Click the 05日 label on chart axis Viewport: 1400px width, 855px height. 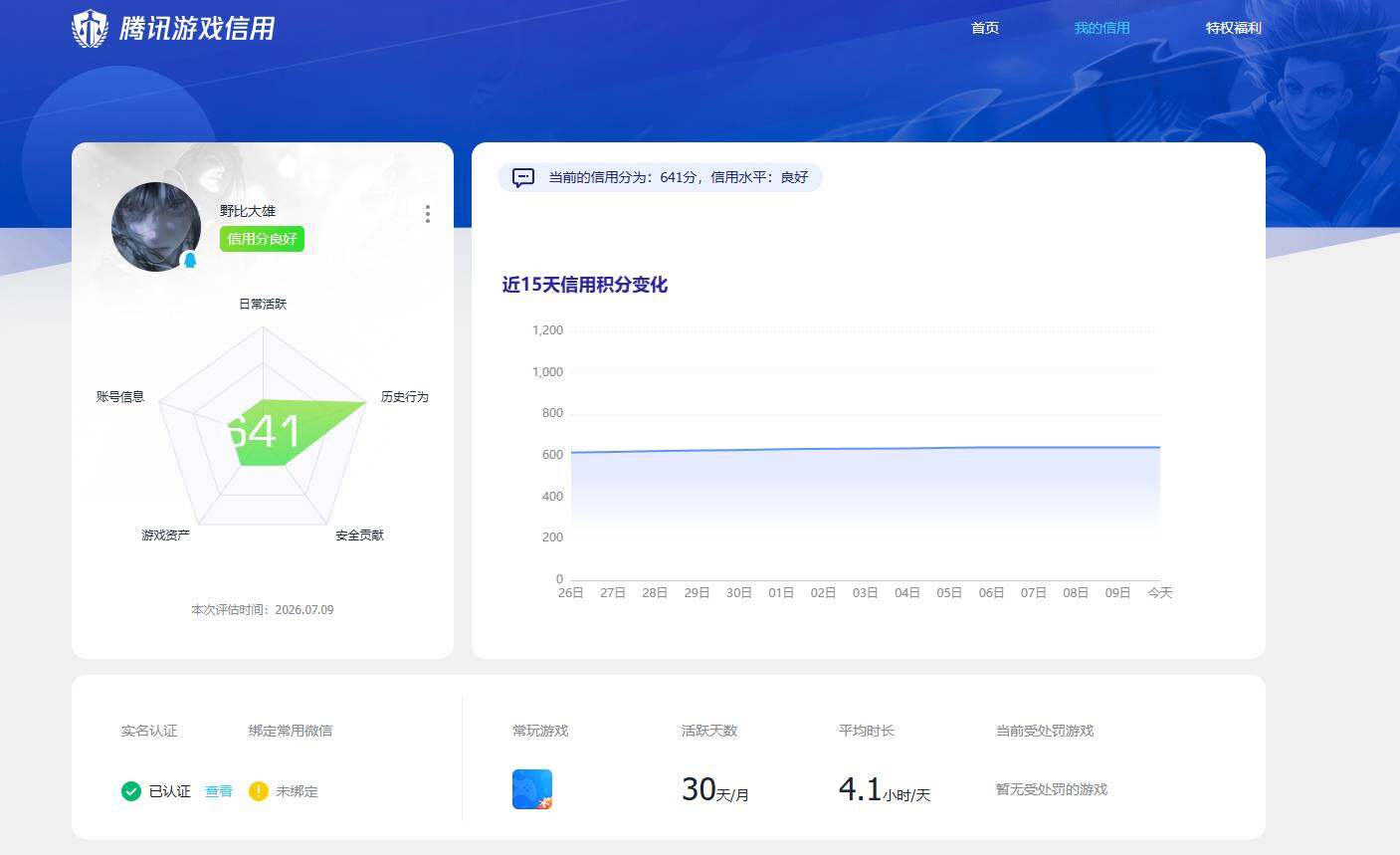pyautogui.click(x=949, y=592)
